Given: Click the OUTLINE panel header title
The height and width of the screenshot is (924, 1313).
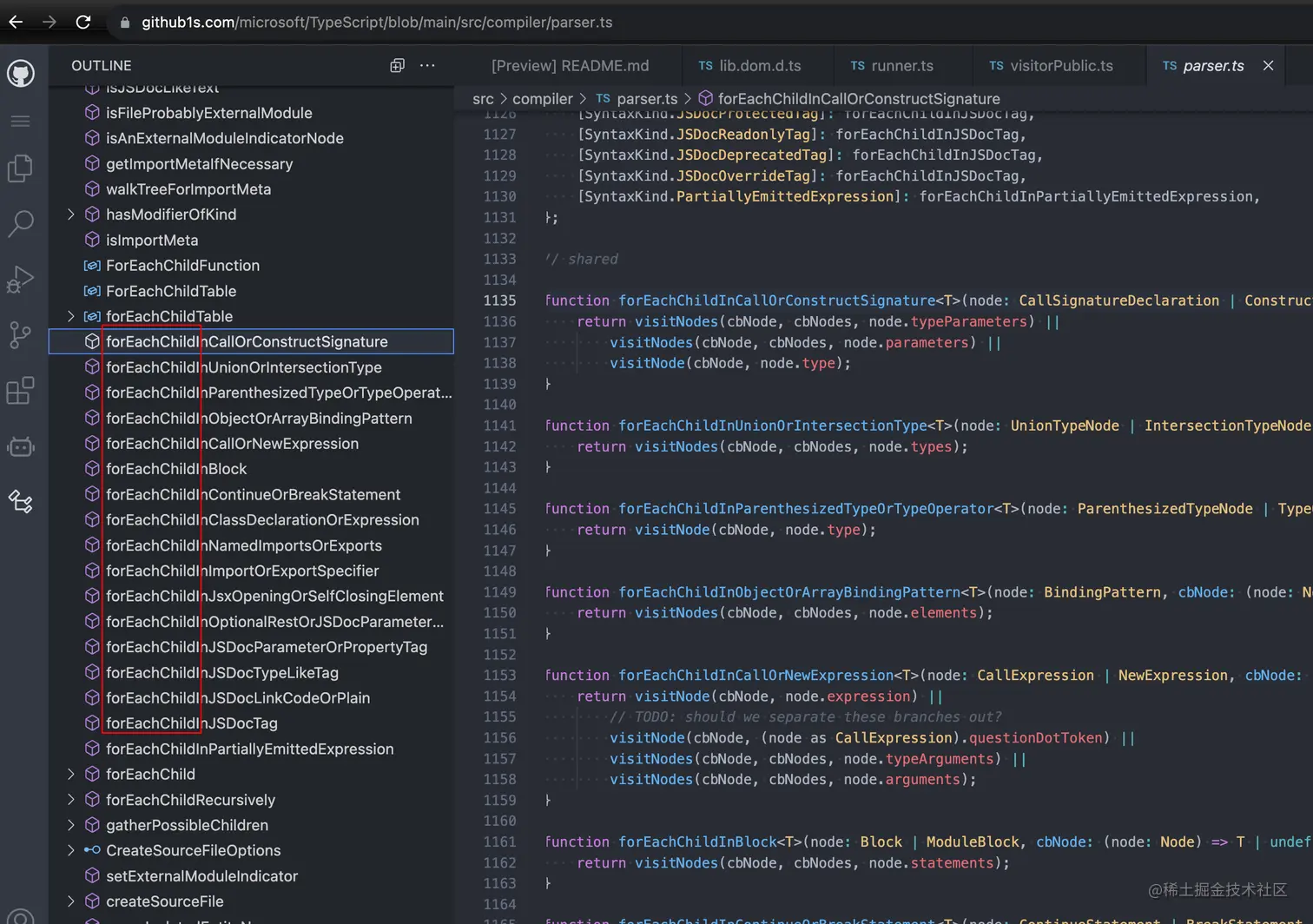Looking at the screenshot, I should 102,66.
